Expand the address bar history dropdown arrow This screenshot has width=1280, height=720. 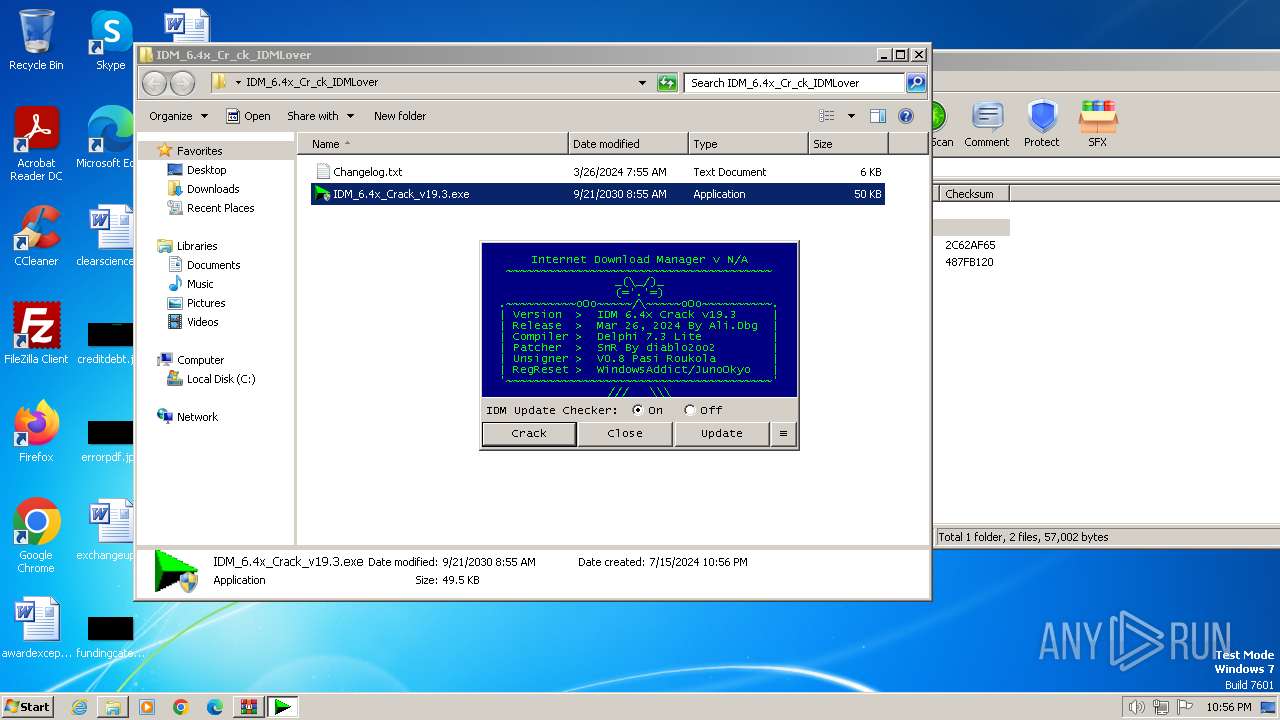point(642,83)
